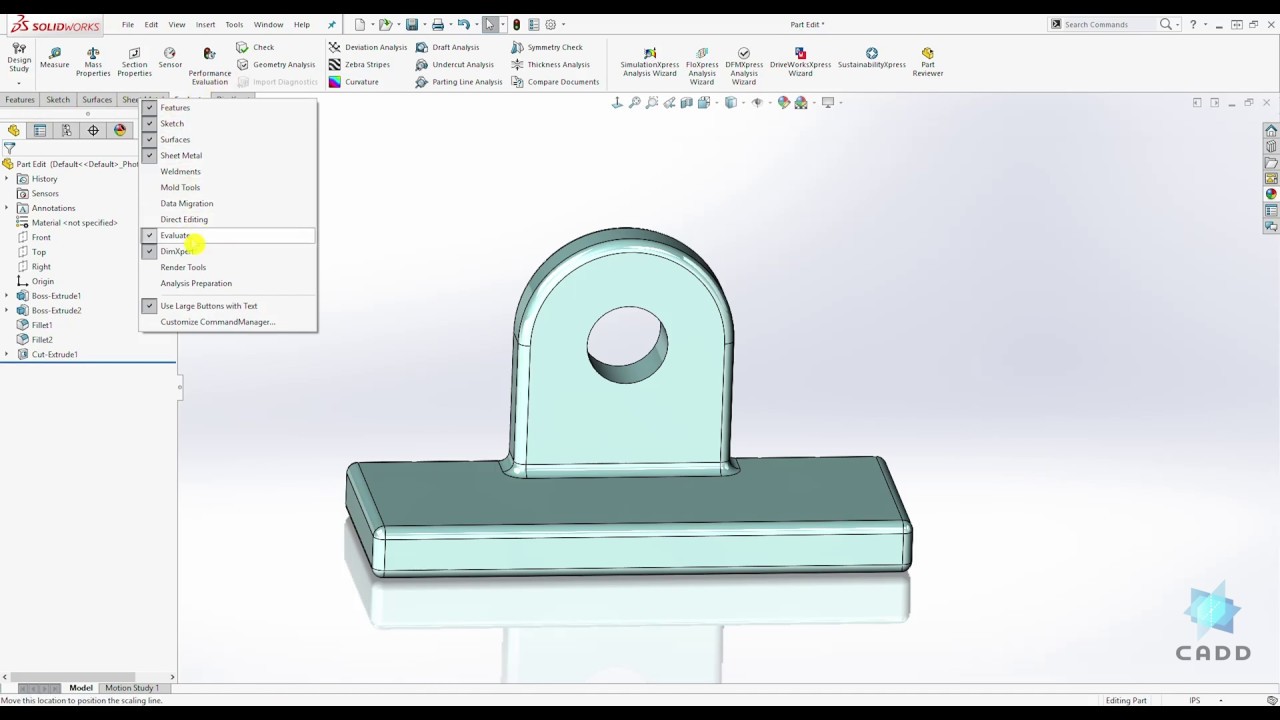The width and height of the screenshot is (1280, 720).
Task: Switch to ConfigurationManager tab icon
Action: (x=66, y=130)
